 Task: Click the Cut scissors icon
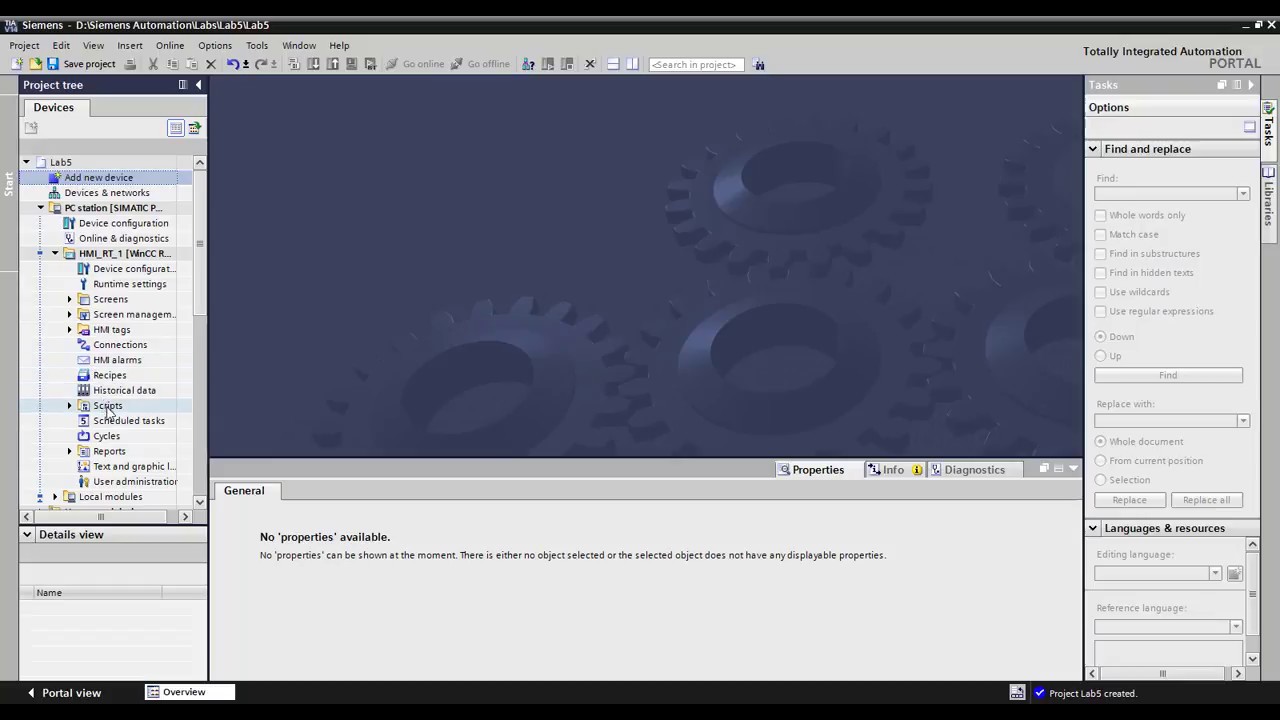click(153, 64)
